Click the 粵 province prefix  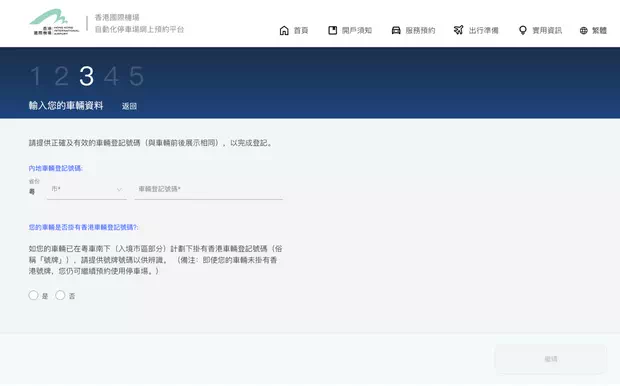click(32, 192)
